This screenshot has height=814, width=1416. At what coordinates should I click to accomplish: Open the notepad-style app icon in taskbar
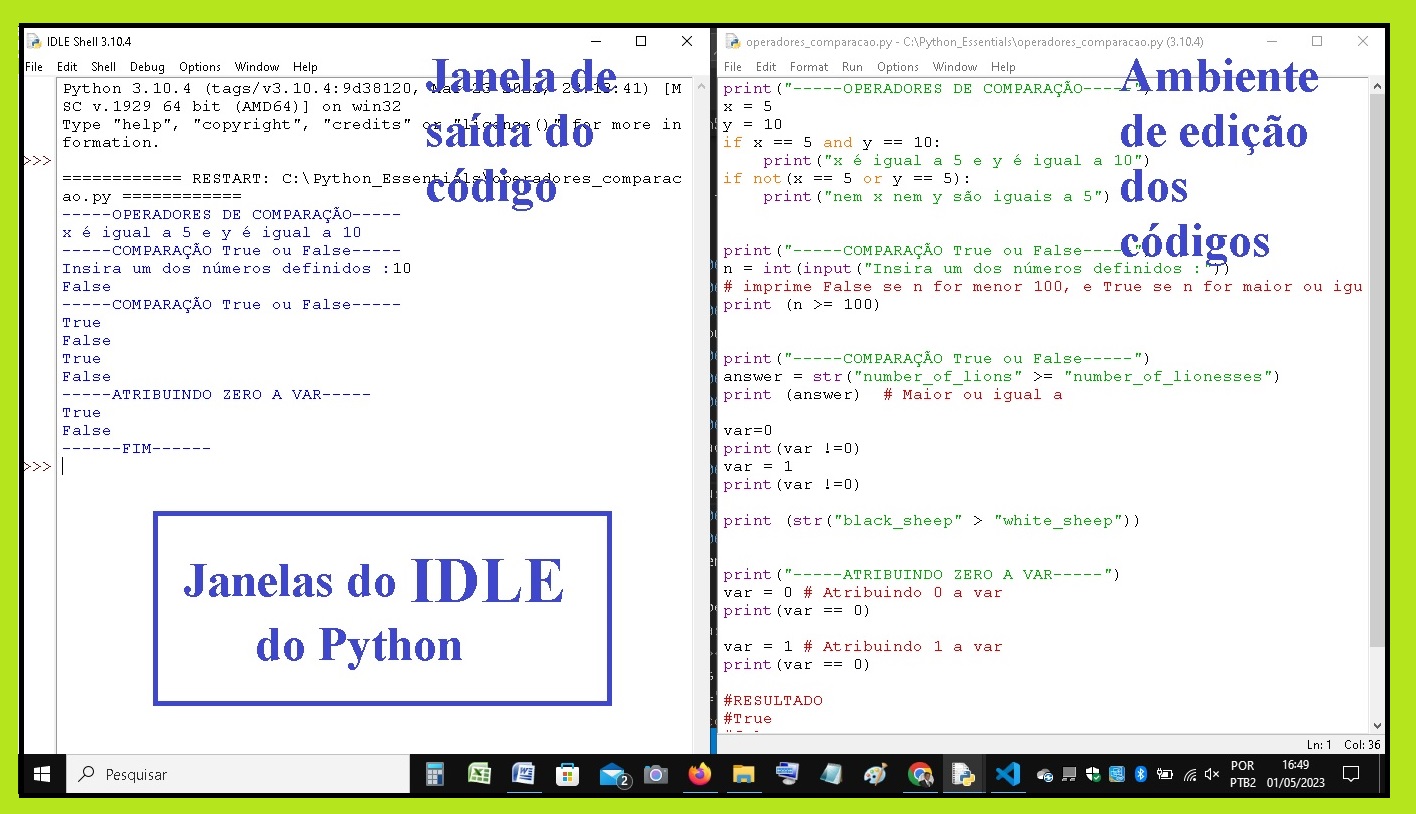(x=831, y=774)
